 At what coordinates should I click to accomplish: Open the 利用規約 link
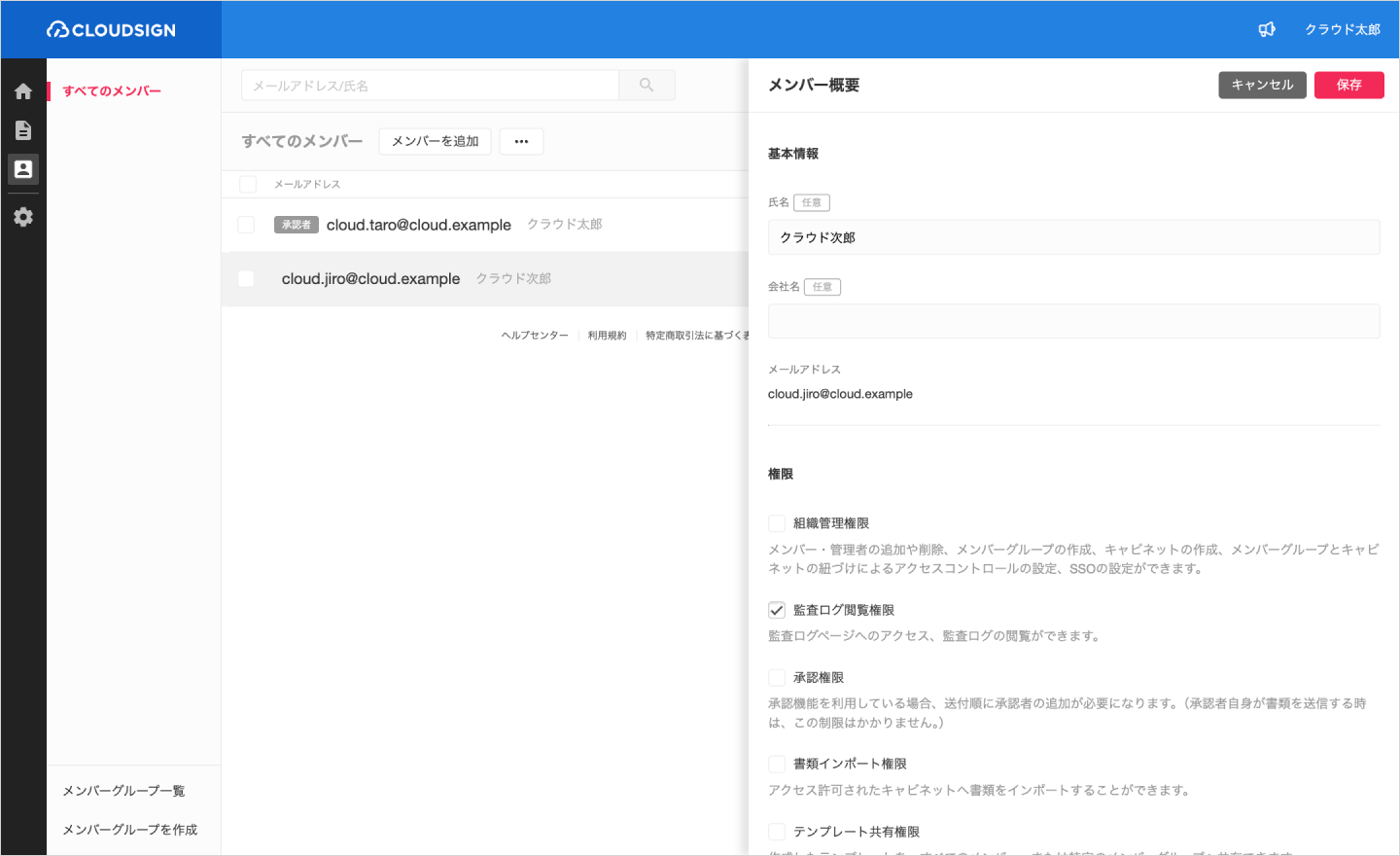point(607,336)
